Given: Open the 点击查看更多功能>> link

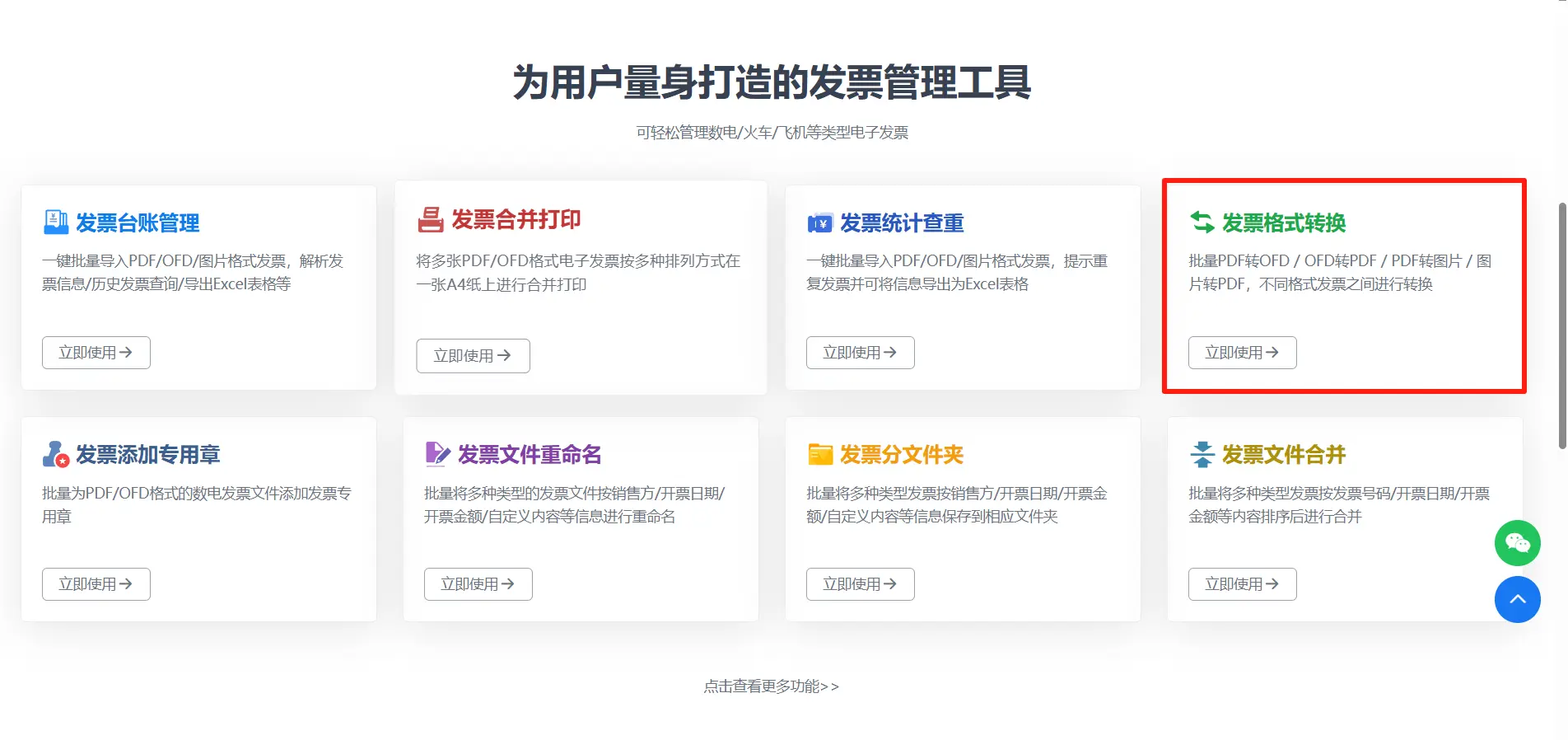Looking at the screenshot, I should [x=771, y=686].
